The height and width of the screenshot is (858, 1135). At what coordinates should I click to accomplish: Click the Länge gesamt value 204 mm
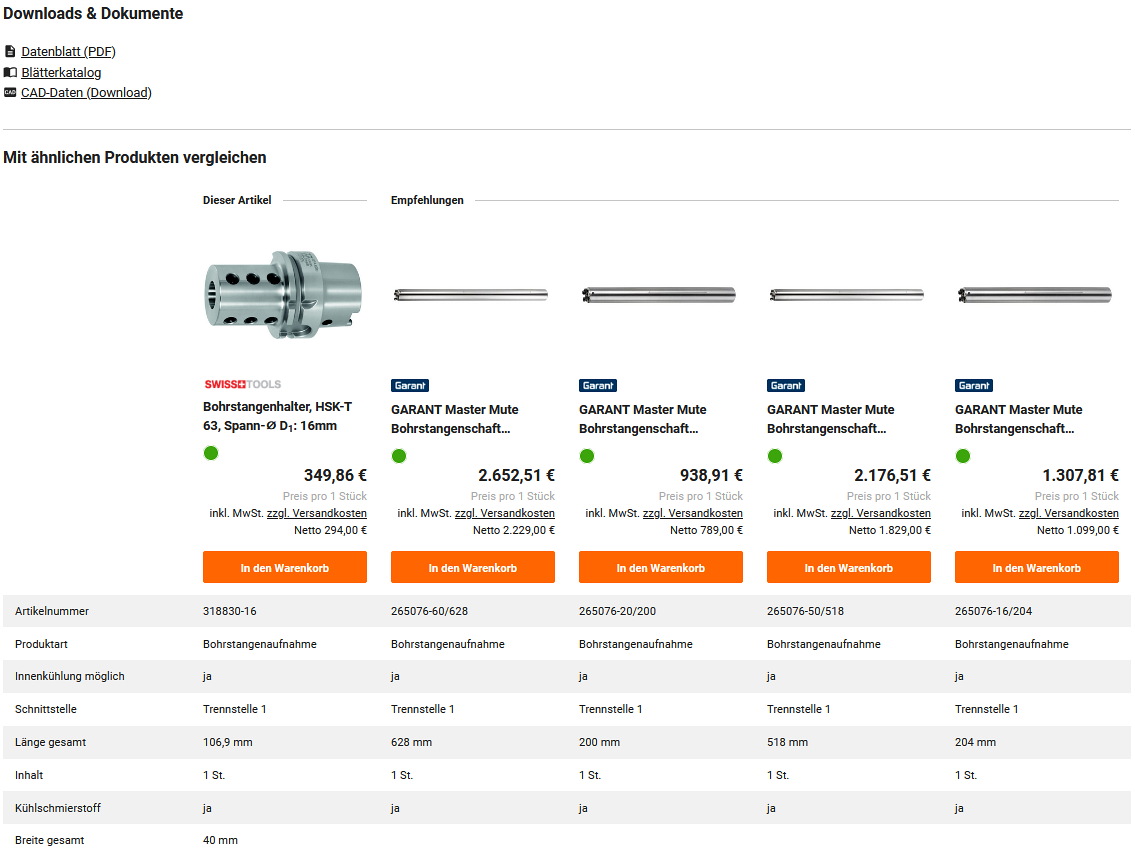tap(975, 742)
